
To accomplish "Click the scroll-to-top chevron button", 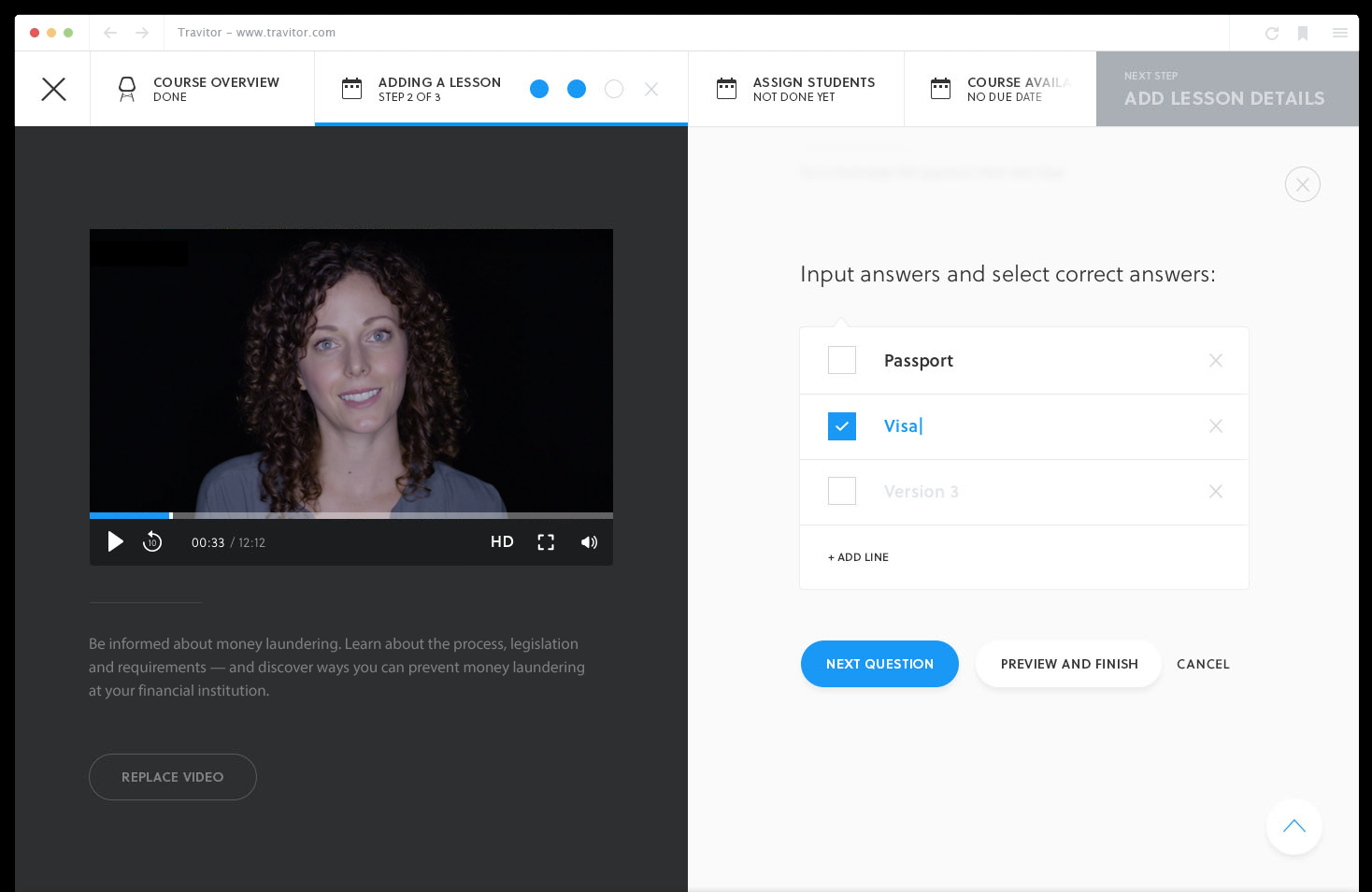I will click(x=1293, y=827).
